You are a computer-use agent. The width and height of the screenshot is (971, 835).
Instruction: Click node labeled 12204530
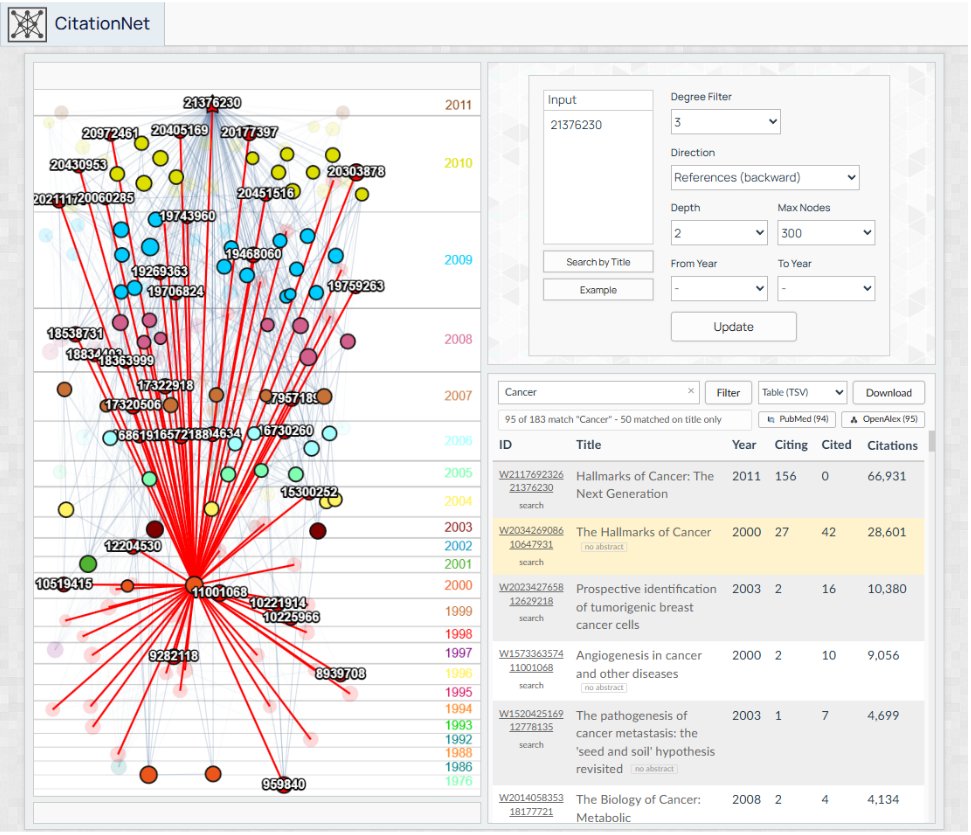coord(133,546)
